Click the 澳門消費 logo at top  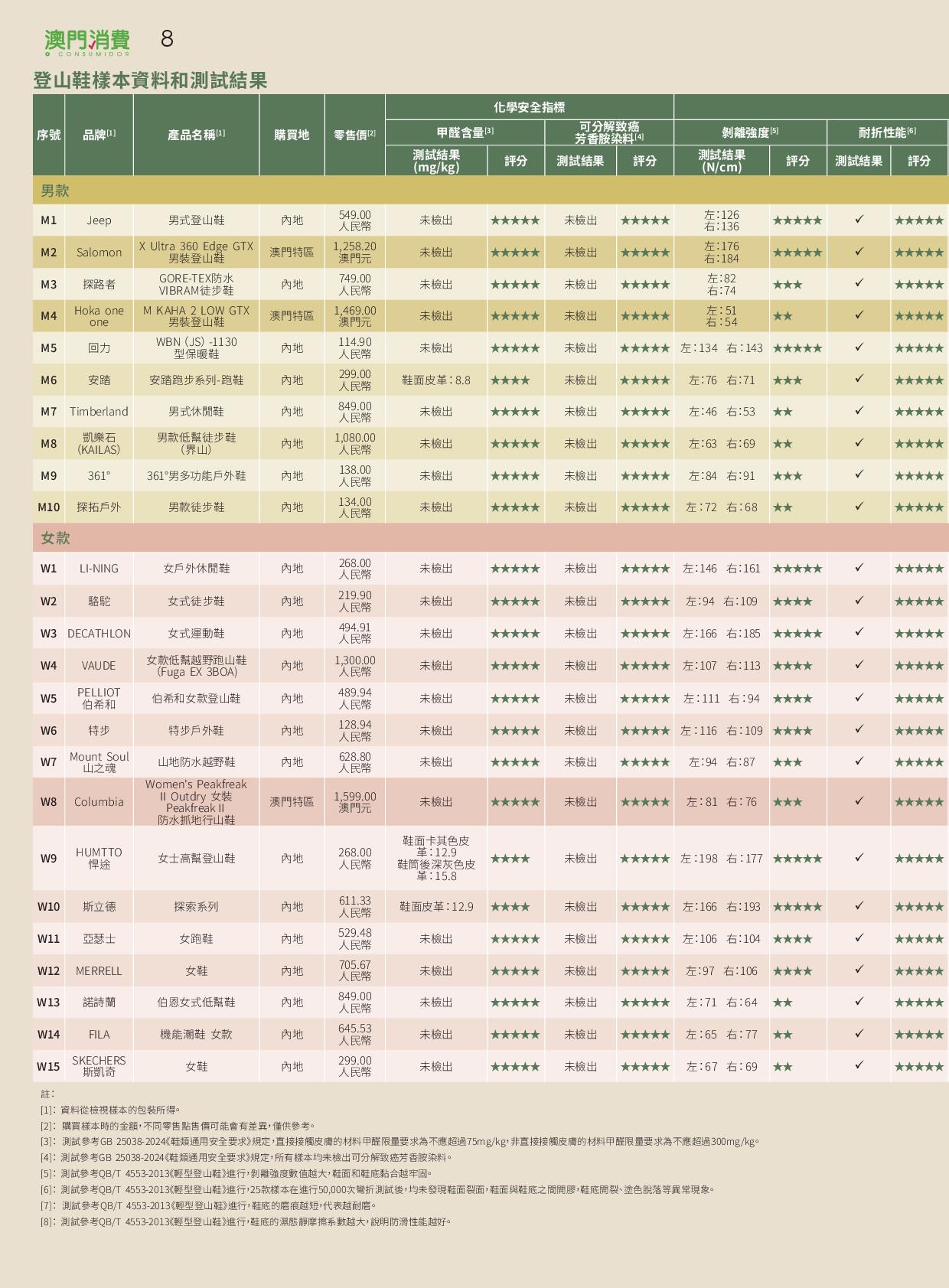(x=86, y=41)
